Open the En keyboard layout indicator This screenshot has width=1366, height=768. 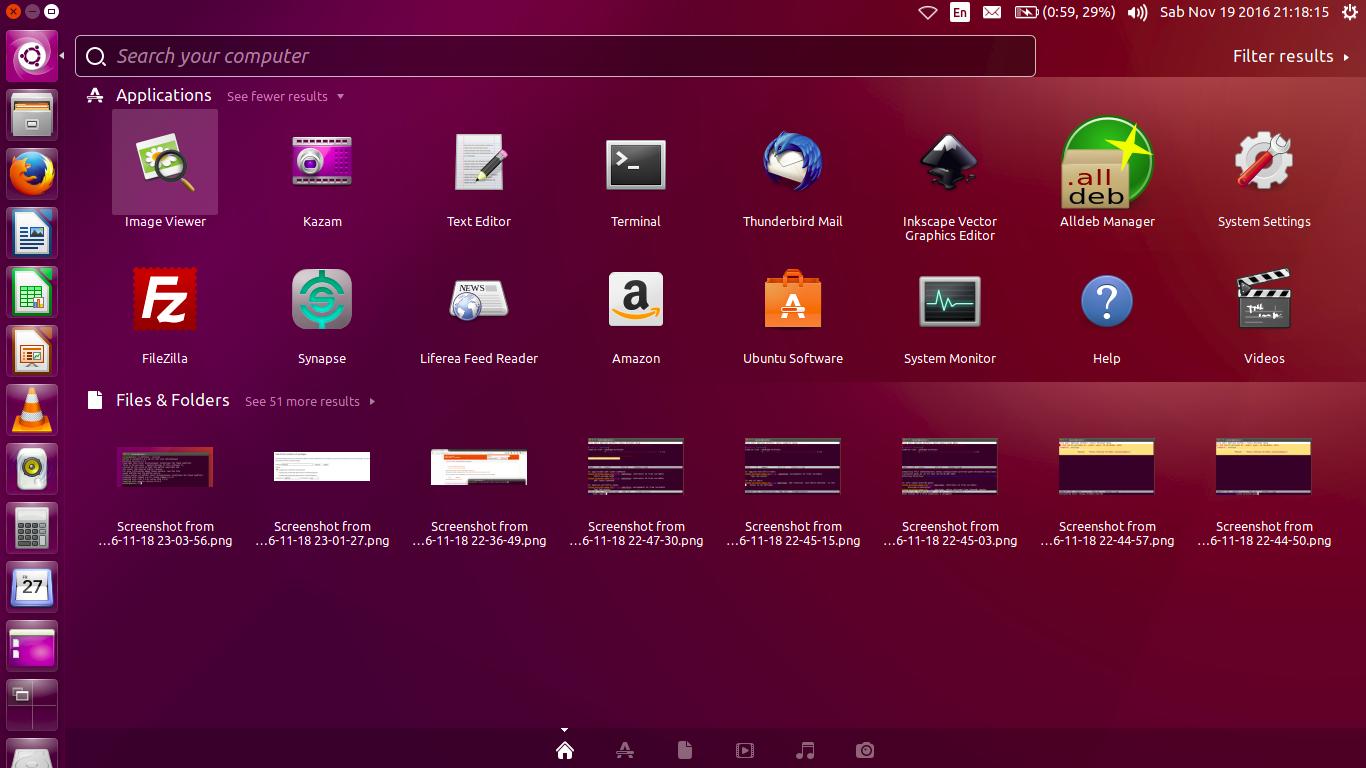pyautogui.click(x=960, y=12)
